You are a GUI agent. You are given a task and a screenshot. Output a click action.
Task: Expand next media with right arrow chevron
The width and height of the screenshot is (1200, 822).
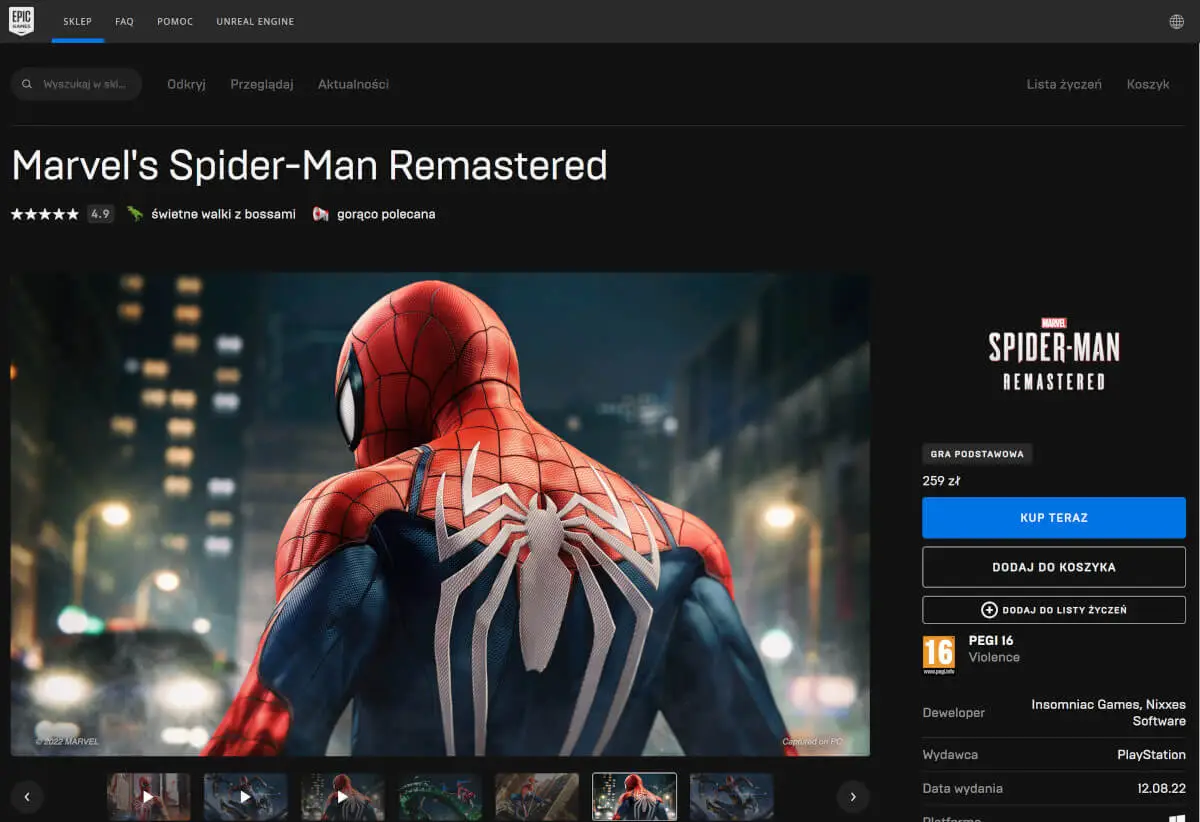(x=853, y=797)
